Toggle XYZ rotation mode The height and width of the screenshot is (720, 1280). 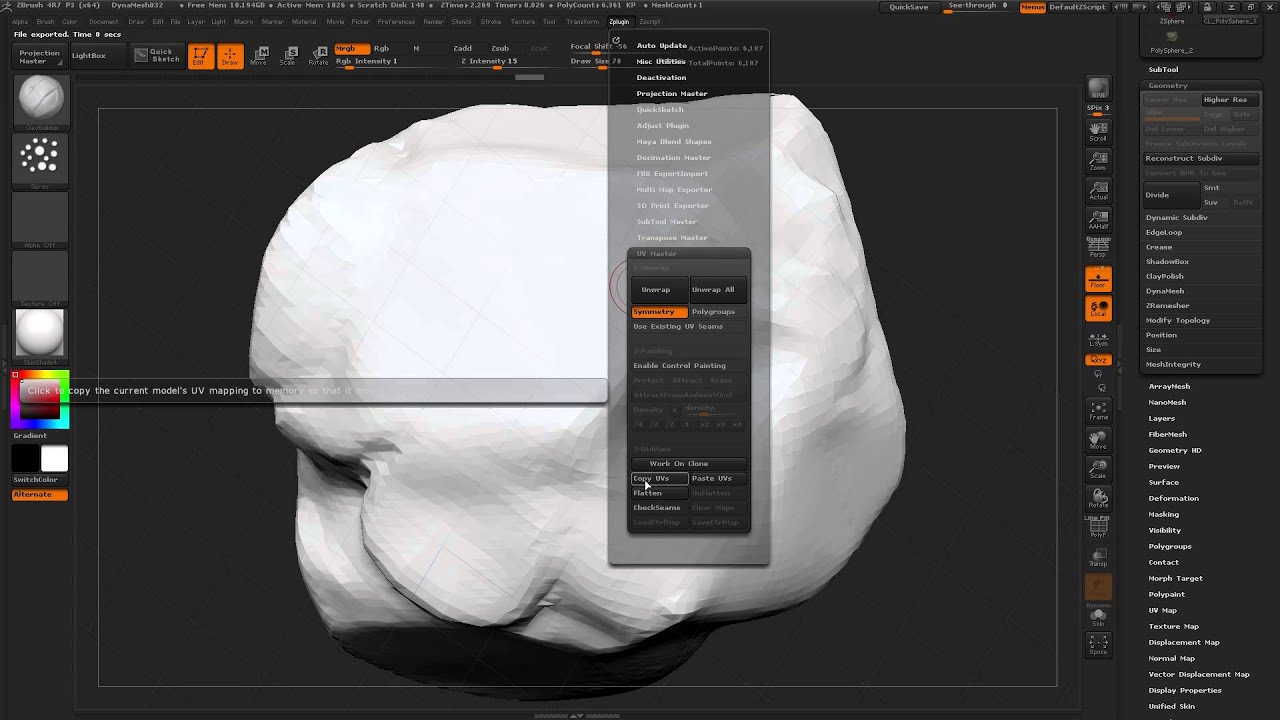point(1098,360)
